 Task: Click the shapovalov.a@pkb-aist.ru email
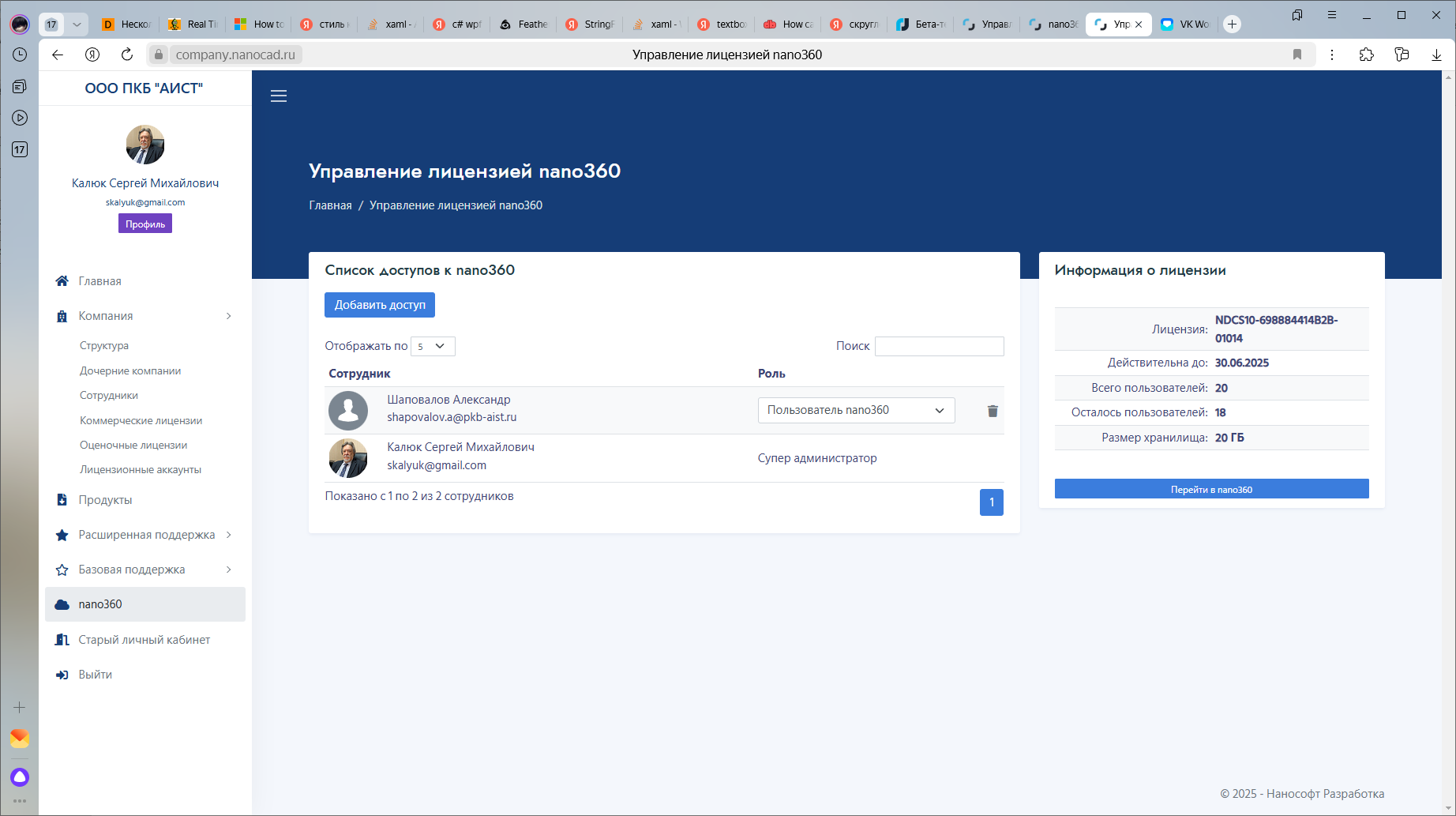[452, 417]
